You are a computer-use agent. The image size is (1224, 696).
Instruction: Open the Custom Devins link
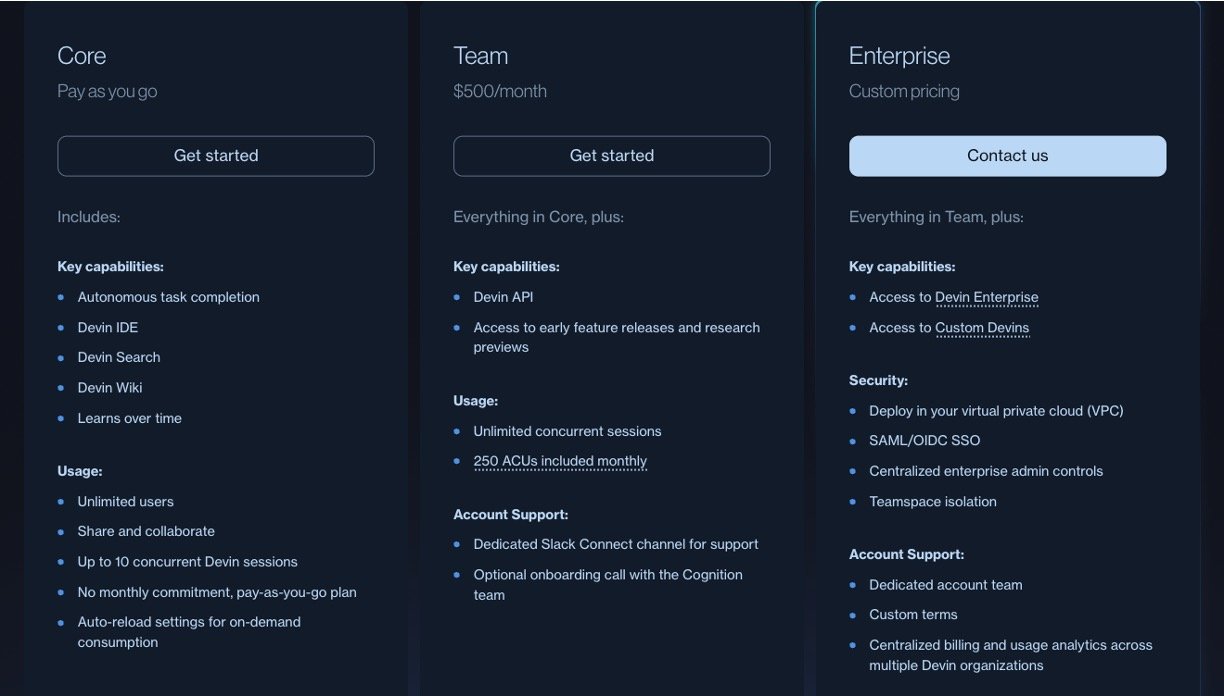coord(981,328)
